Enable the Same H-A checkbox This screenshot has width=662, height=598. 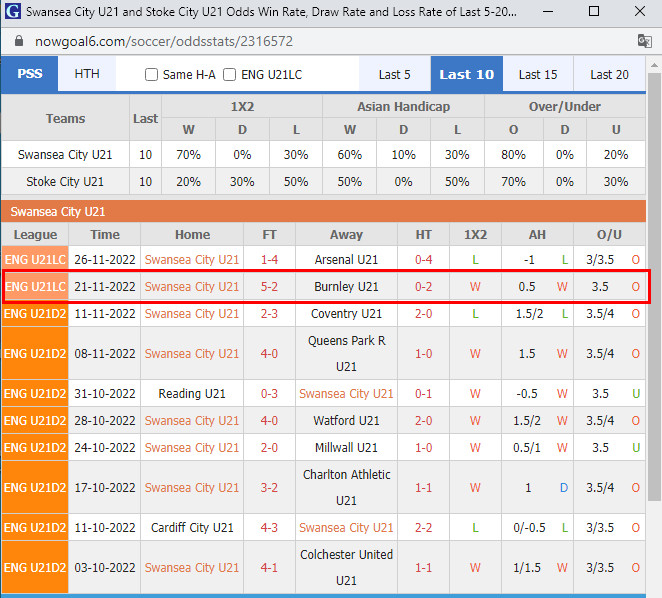(x=152, y=74)
